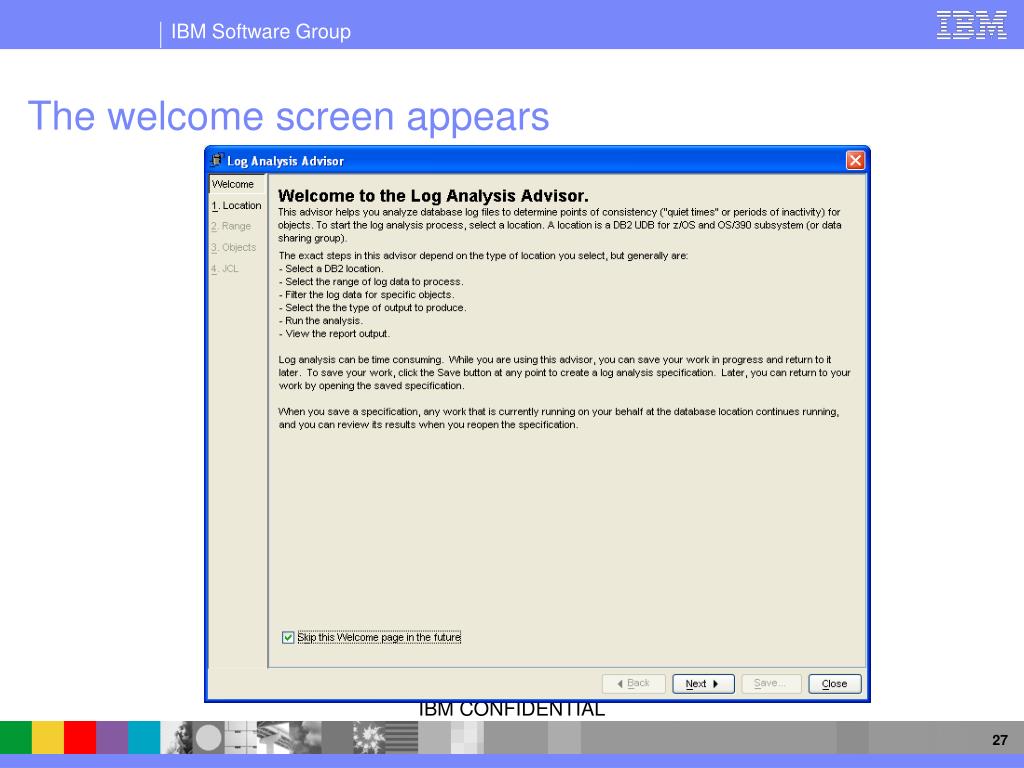Click the 'Run the analysis.' line
The height and width of the screenshot is (768, 1024).
coord(321,321)
